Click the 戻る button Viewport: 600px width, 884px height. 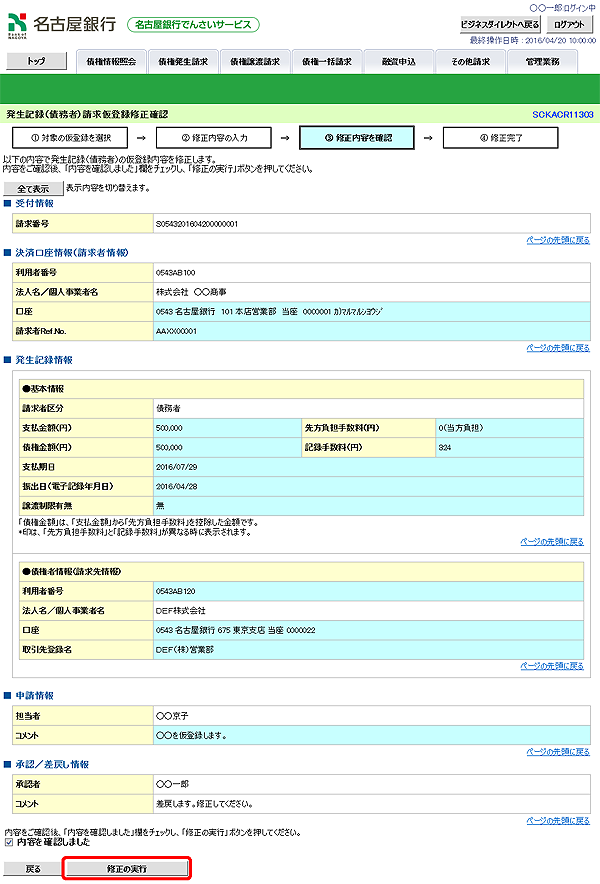[x=33, y=869]
